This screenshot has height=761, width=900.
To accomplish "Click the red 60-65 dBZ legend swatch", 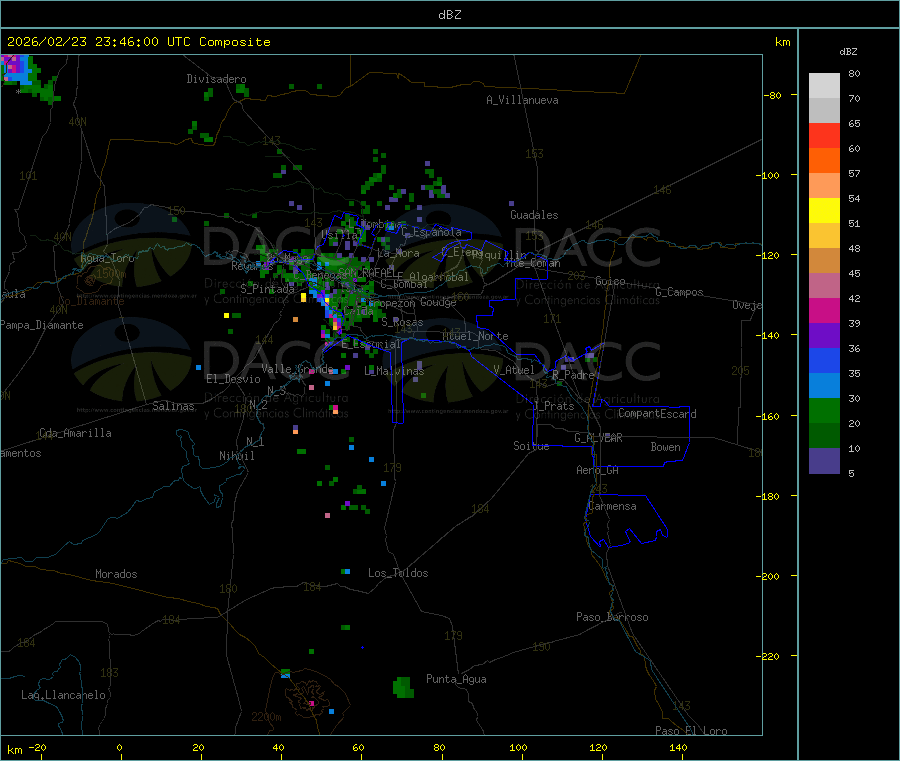I will click(x=824, y=135).
